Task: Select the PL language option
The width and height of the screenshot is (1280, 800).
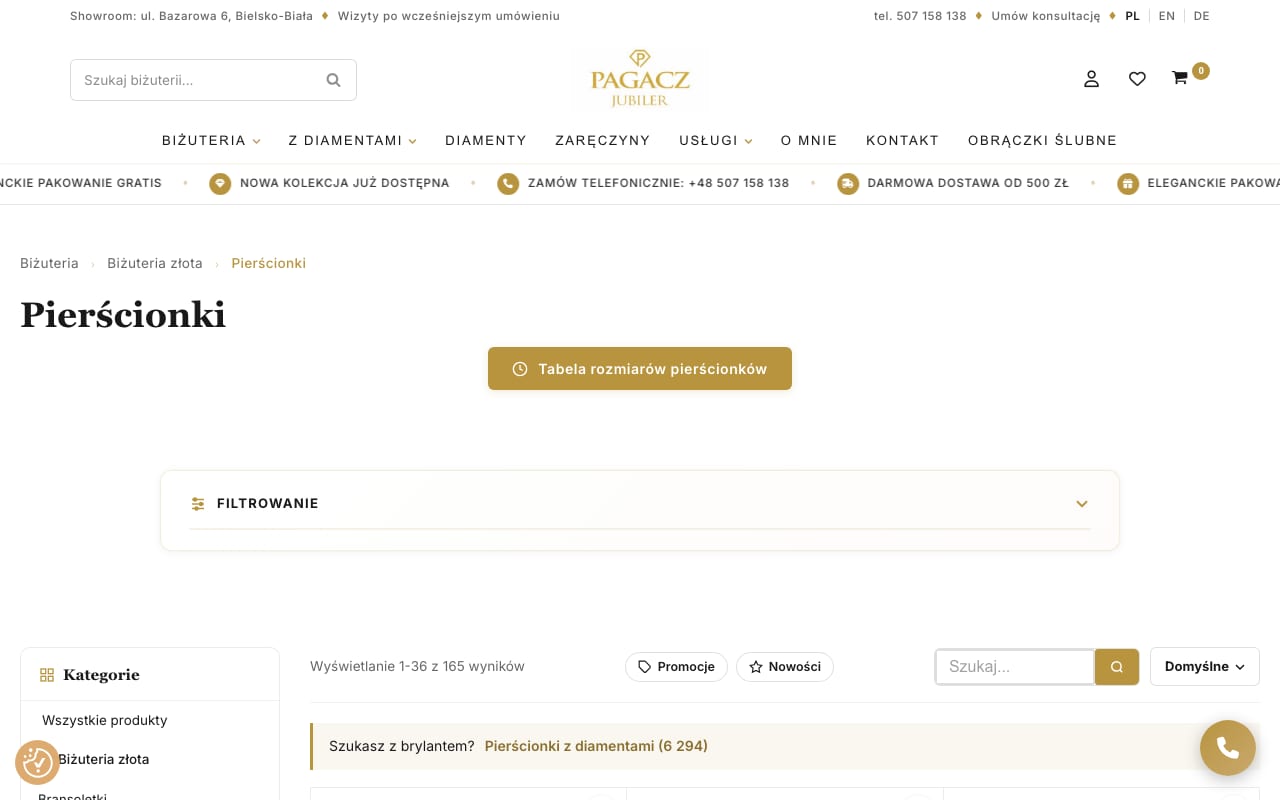Action: click(1132, 16)
